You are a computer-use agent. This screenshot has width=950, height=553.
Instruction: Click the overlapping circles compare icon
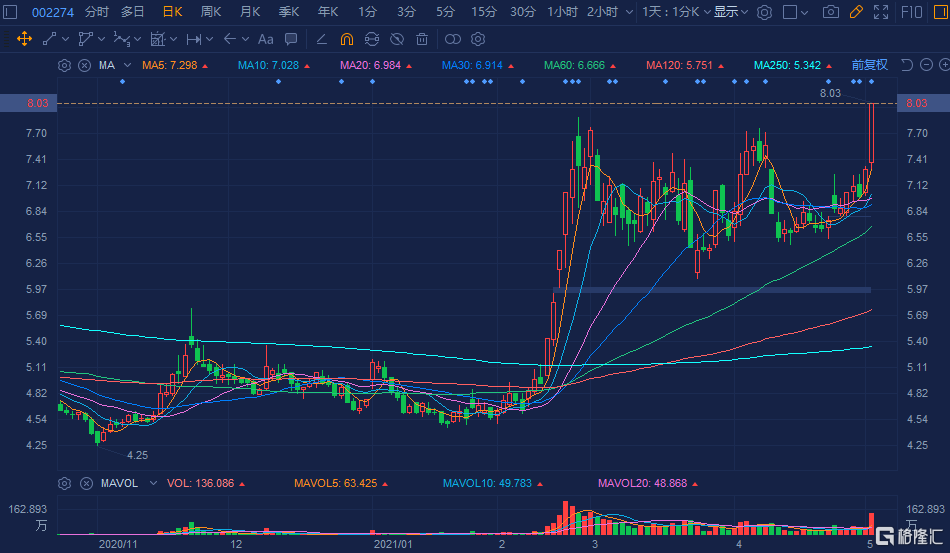tap(453, 39)
